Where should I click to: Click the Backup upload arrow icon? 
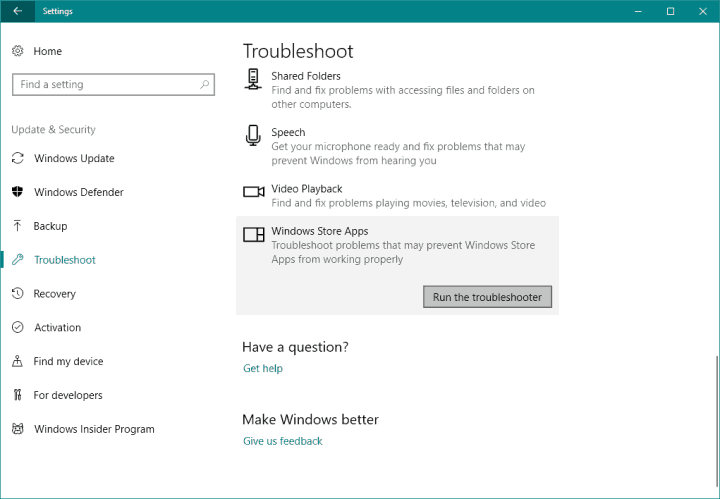(17, 226)
